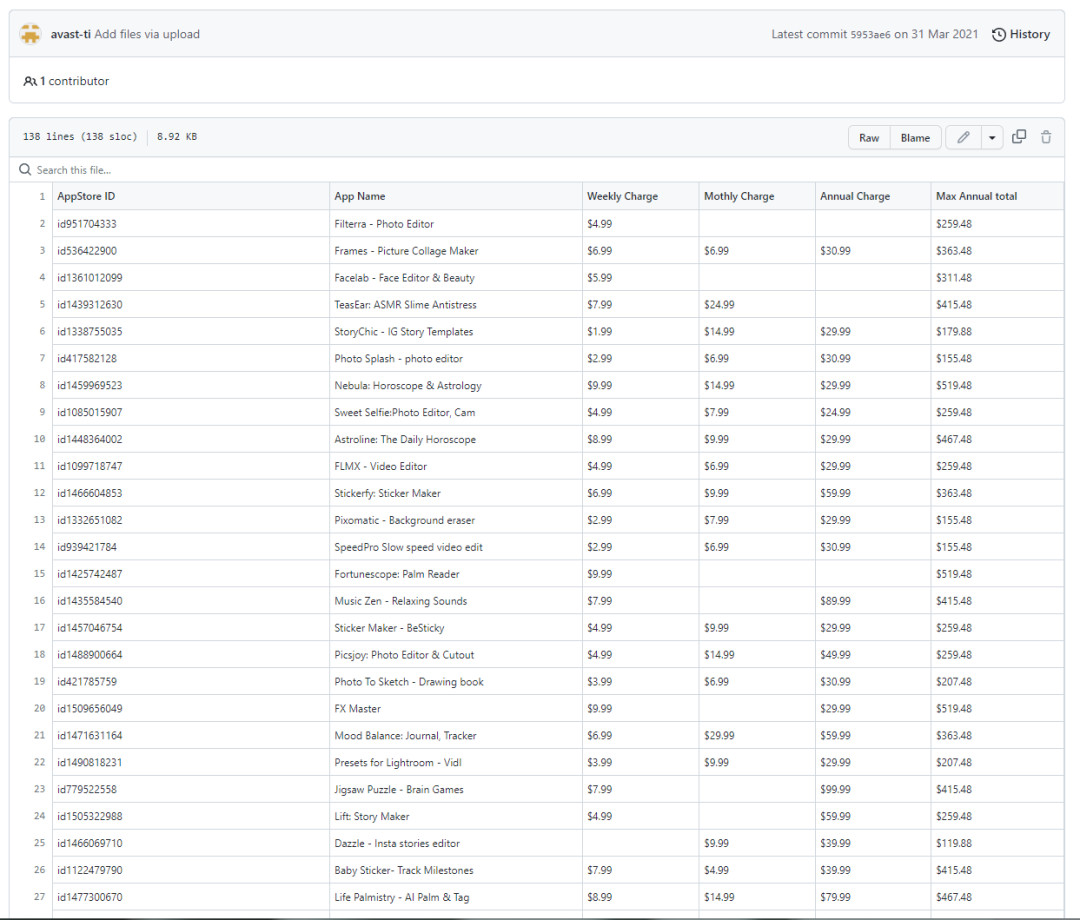Open commit hash 5953ae6
Viewport: 1080px width, 920px height.
pyautogui.click(x=870, y=35)
